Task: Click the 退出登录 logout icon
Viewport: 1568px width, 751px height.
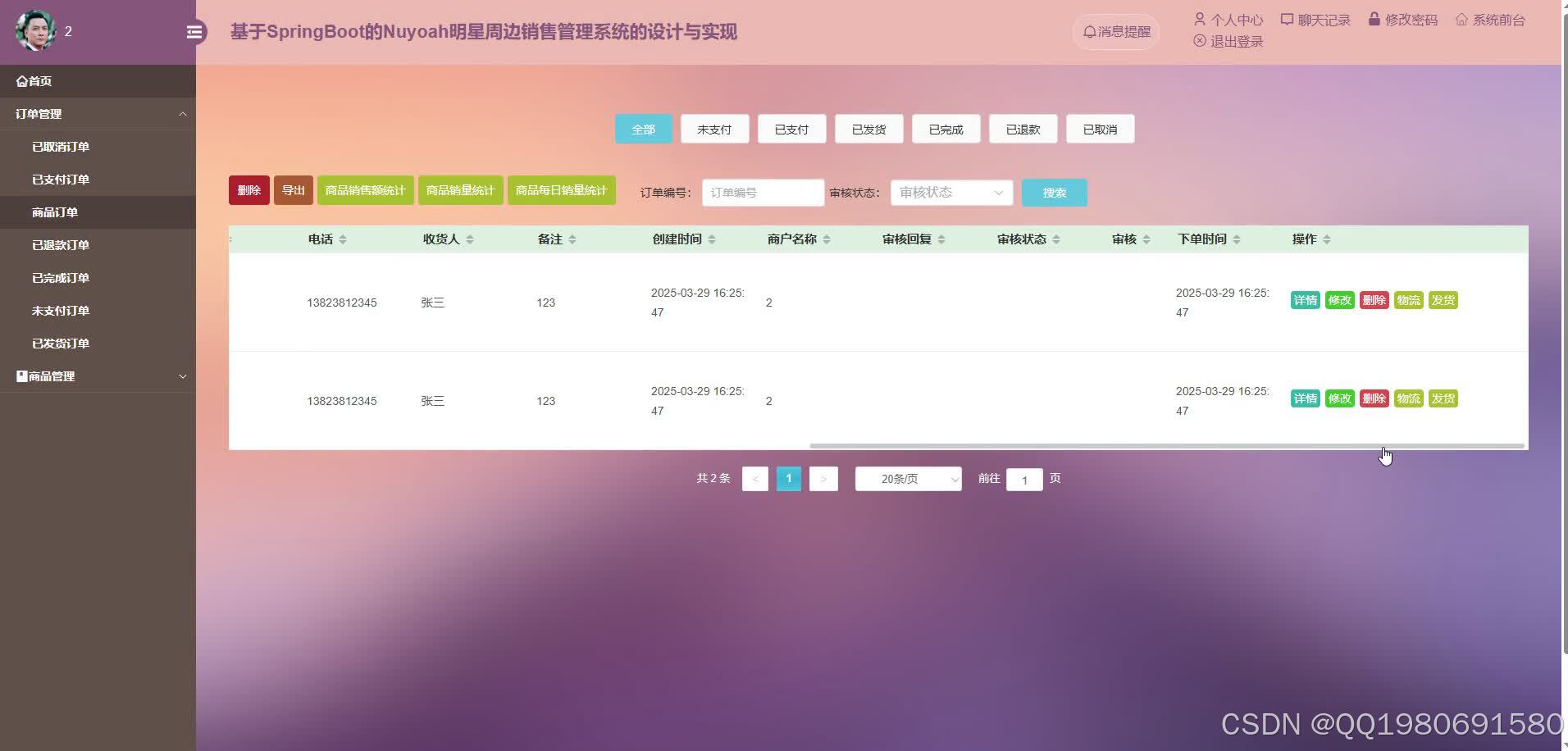Action: click(1199, 41)
